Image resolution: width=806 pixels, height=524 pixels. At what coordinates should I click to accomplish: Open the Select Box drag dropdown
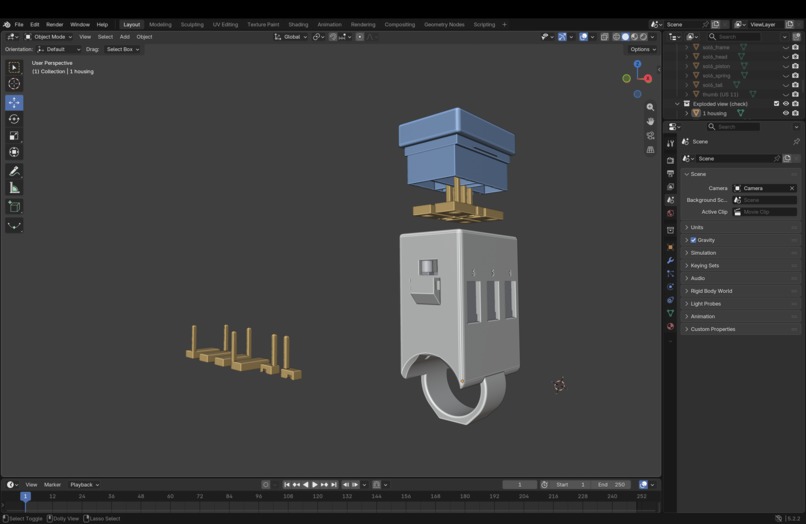point(123,49)
